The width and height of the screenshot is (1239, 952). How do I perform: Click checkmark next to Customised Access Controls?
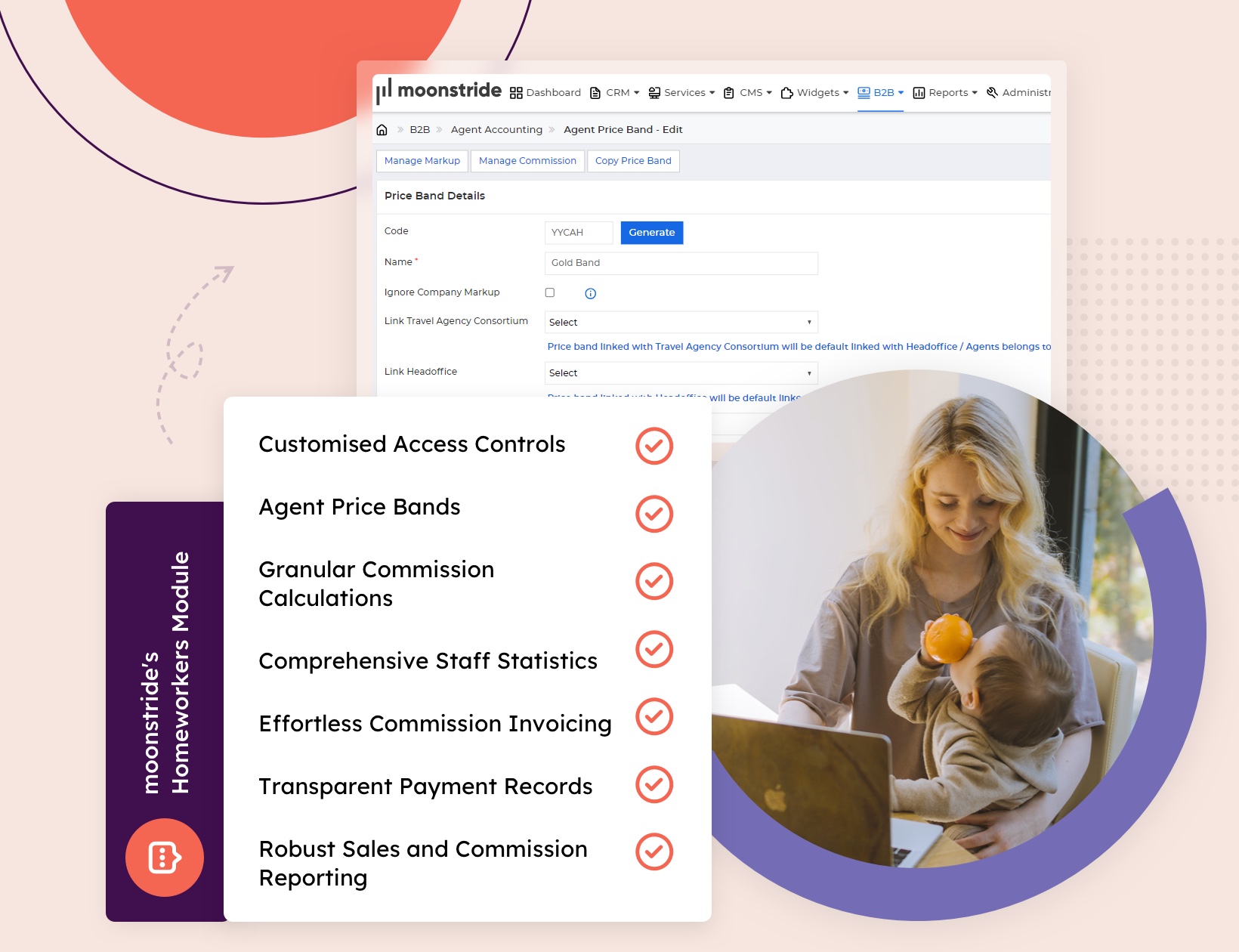tap(654, 446)
